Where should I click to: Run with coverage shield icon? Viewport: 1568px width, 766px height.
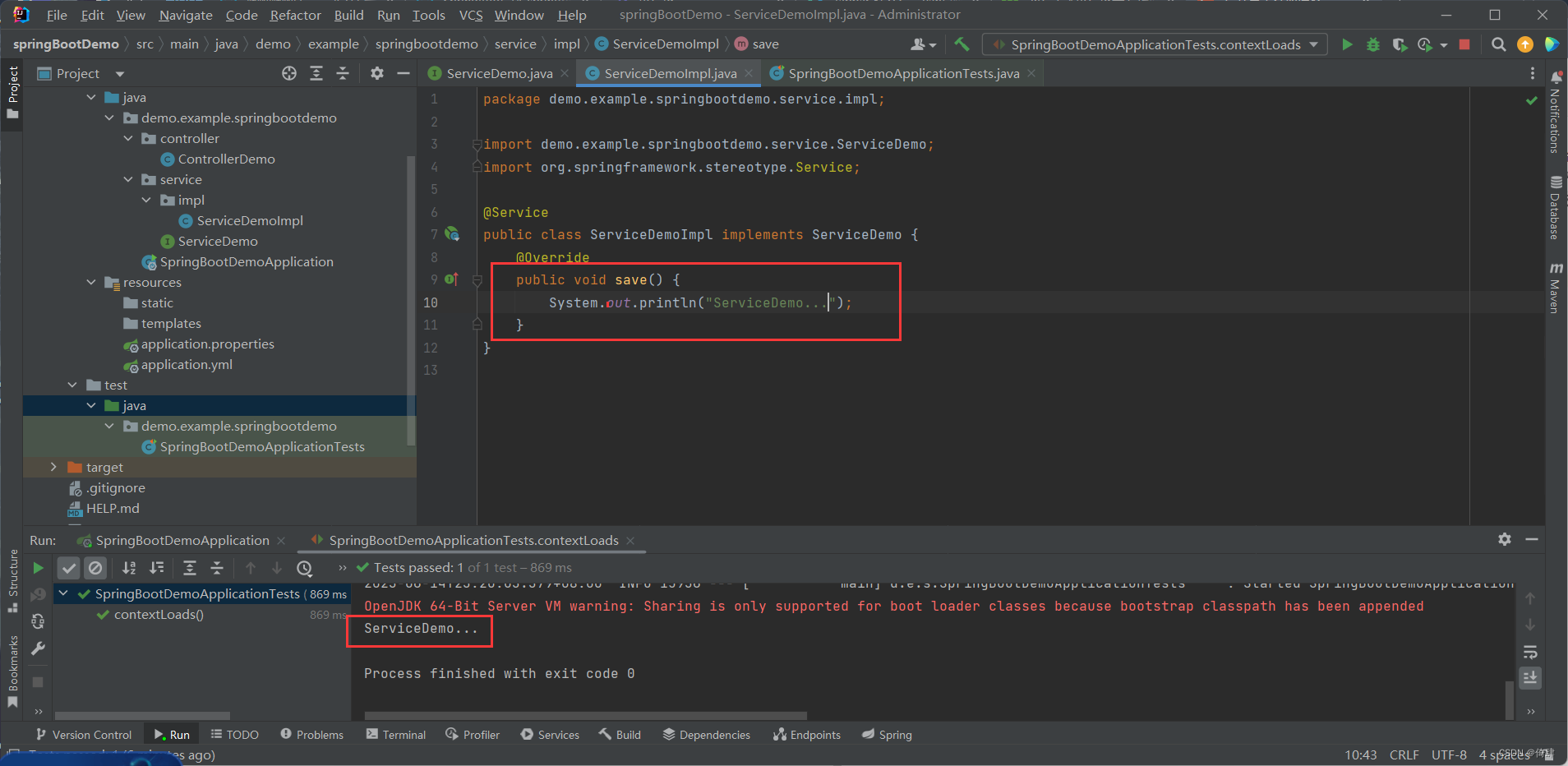(x=1399, y=44)
